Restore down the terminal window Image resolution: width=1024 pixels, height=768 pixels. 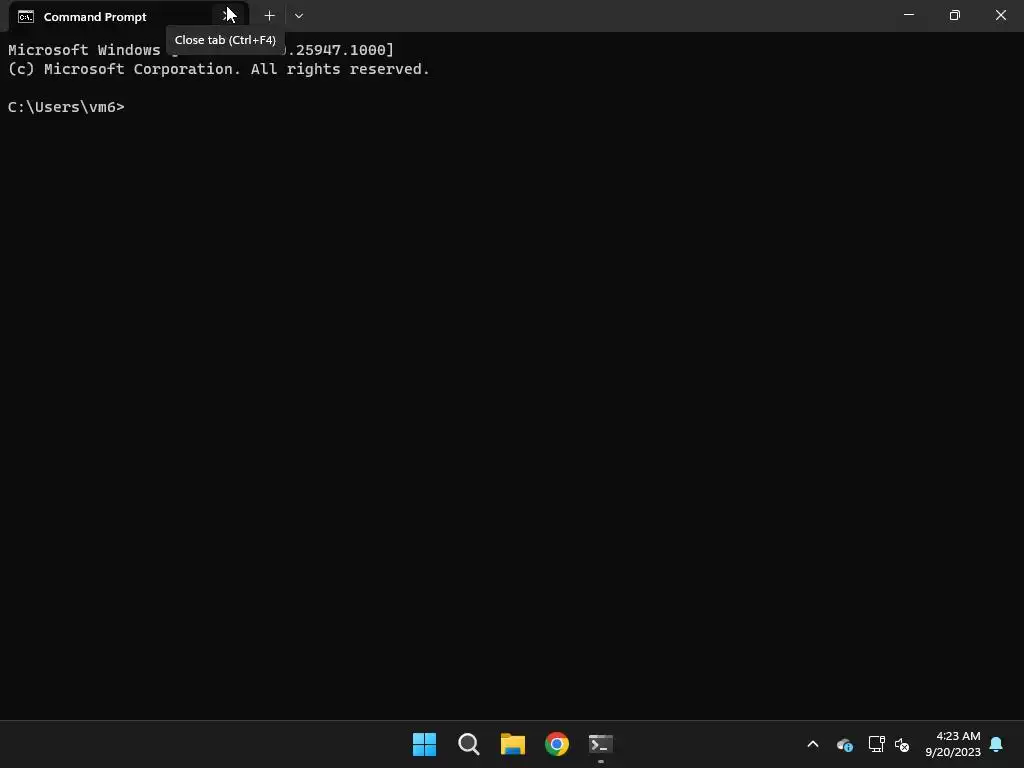[x=955, y=15]
